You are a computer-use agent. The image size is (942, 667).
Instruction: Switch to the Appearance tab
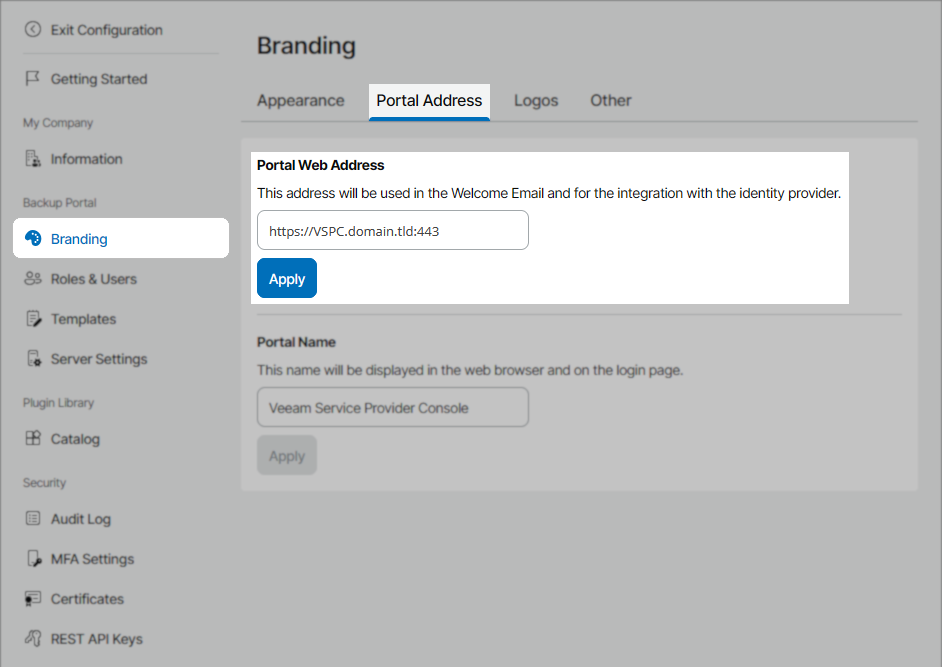tap(300, 100)
